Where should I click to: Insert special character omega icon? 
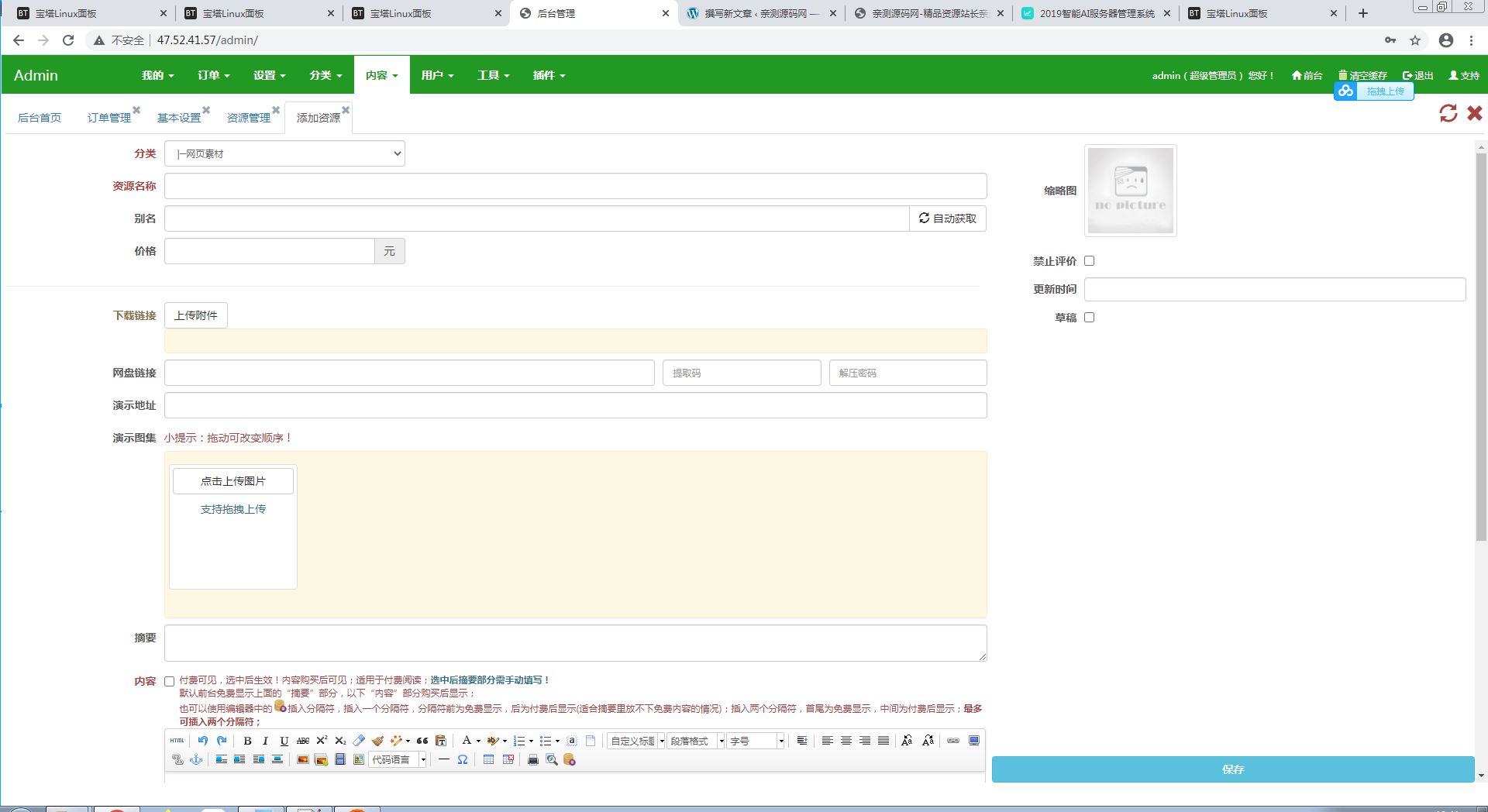tap(463, 759)
